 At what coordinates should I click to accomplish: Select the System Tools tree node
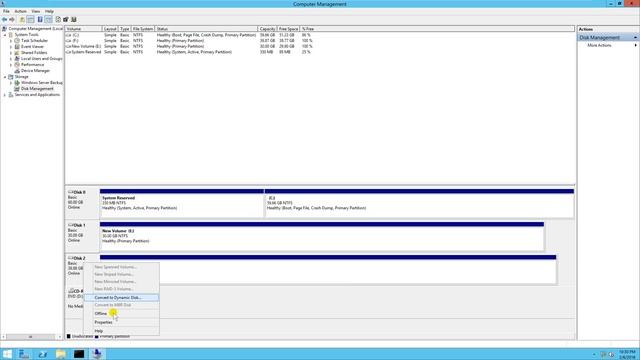pos(27,35)
